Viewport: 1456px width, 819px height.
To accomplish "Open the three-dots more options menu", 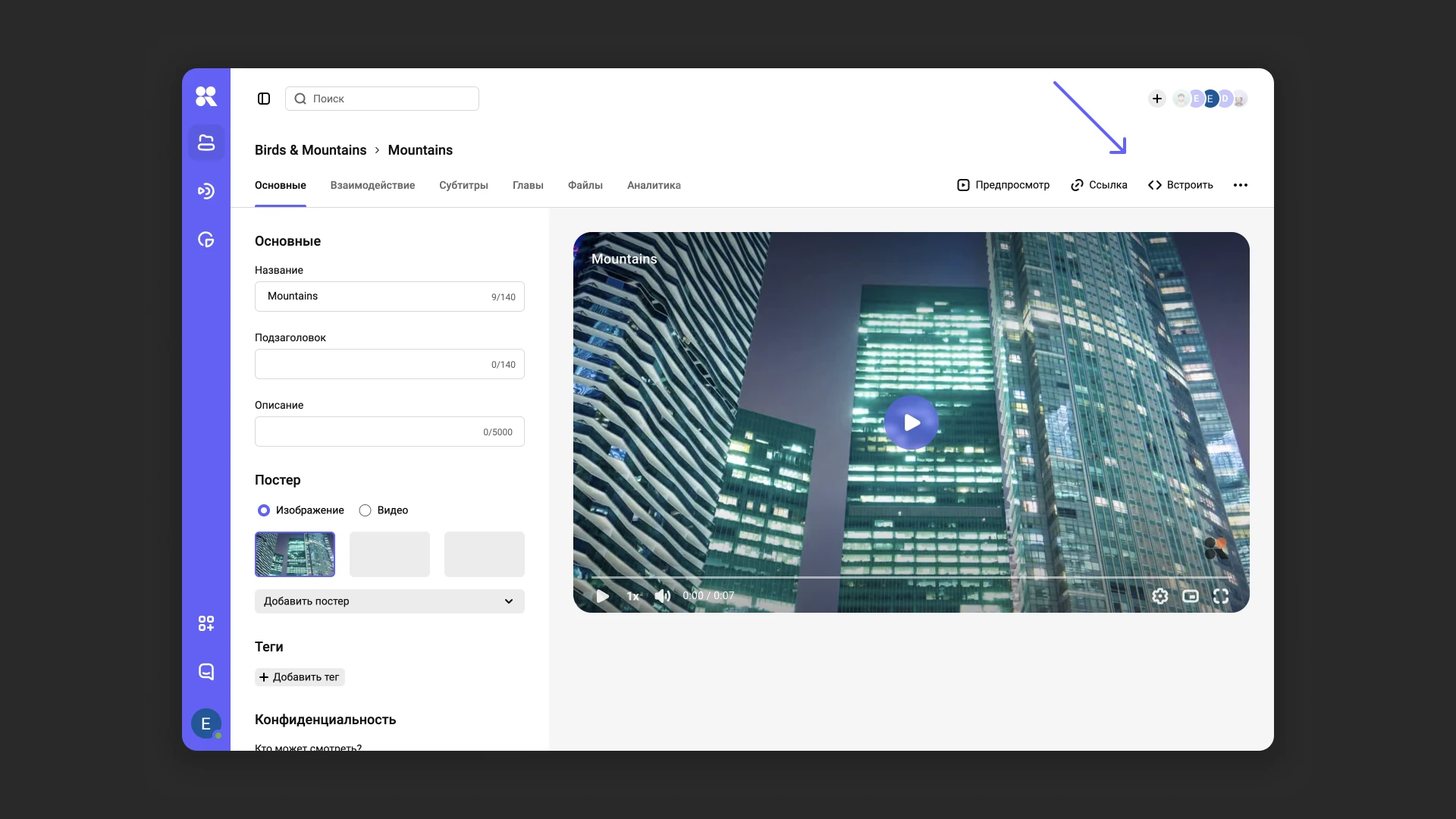I will click(x=1241, y=185).
